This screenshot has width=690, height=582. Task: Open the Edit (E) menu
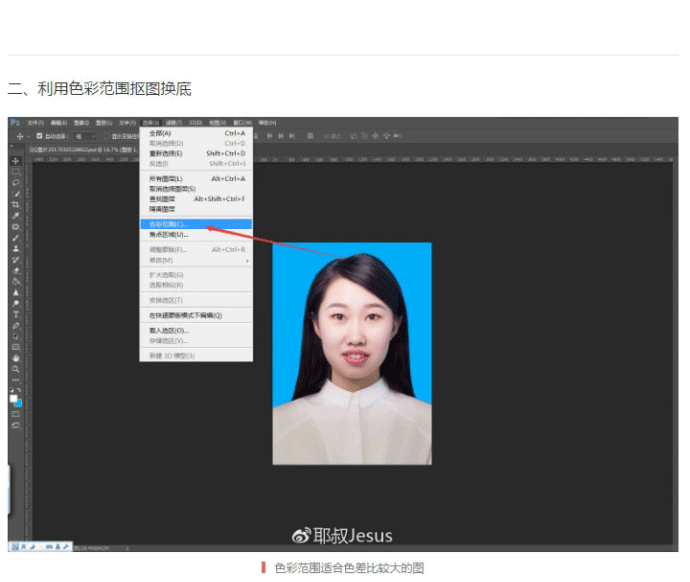[x=59, y=123]
